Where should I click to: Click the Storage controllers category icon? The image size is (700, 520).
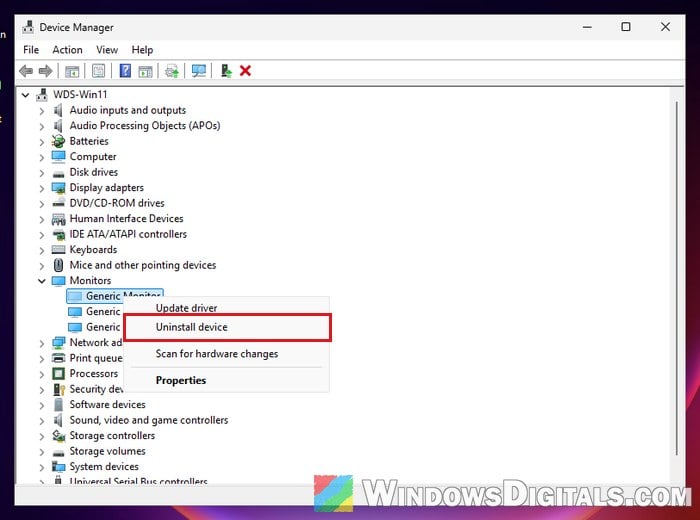tap(58, 436)
